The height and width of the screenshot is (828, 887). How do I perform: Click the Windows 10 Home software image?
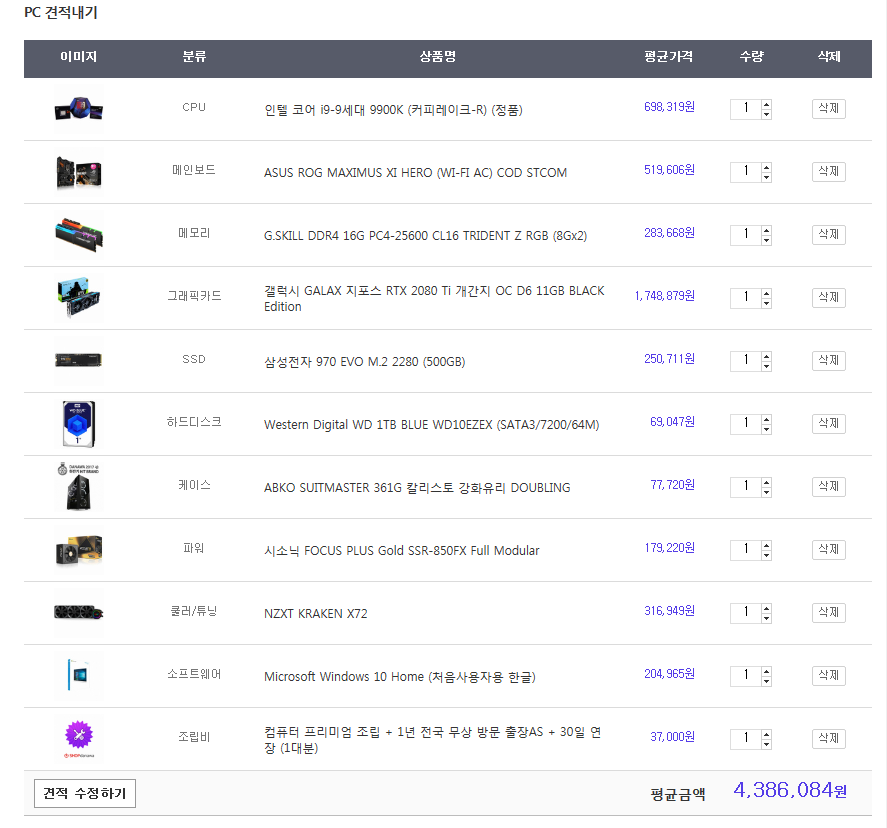[x=79, y=675]
